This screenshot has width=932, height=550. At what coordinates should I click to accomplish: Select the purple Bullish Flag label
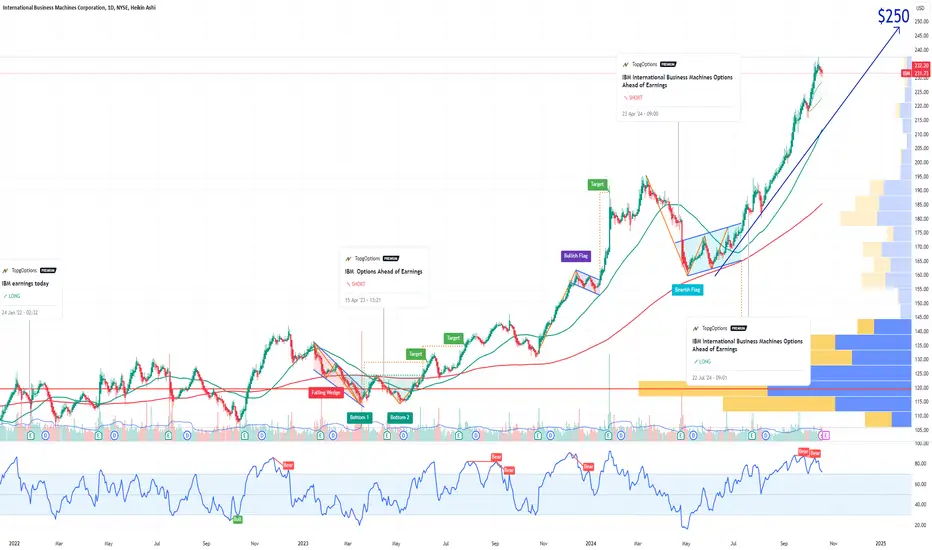click(575, 256)
